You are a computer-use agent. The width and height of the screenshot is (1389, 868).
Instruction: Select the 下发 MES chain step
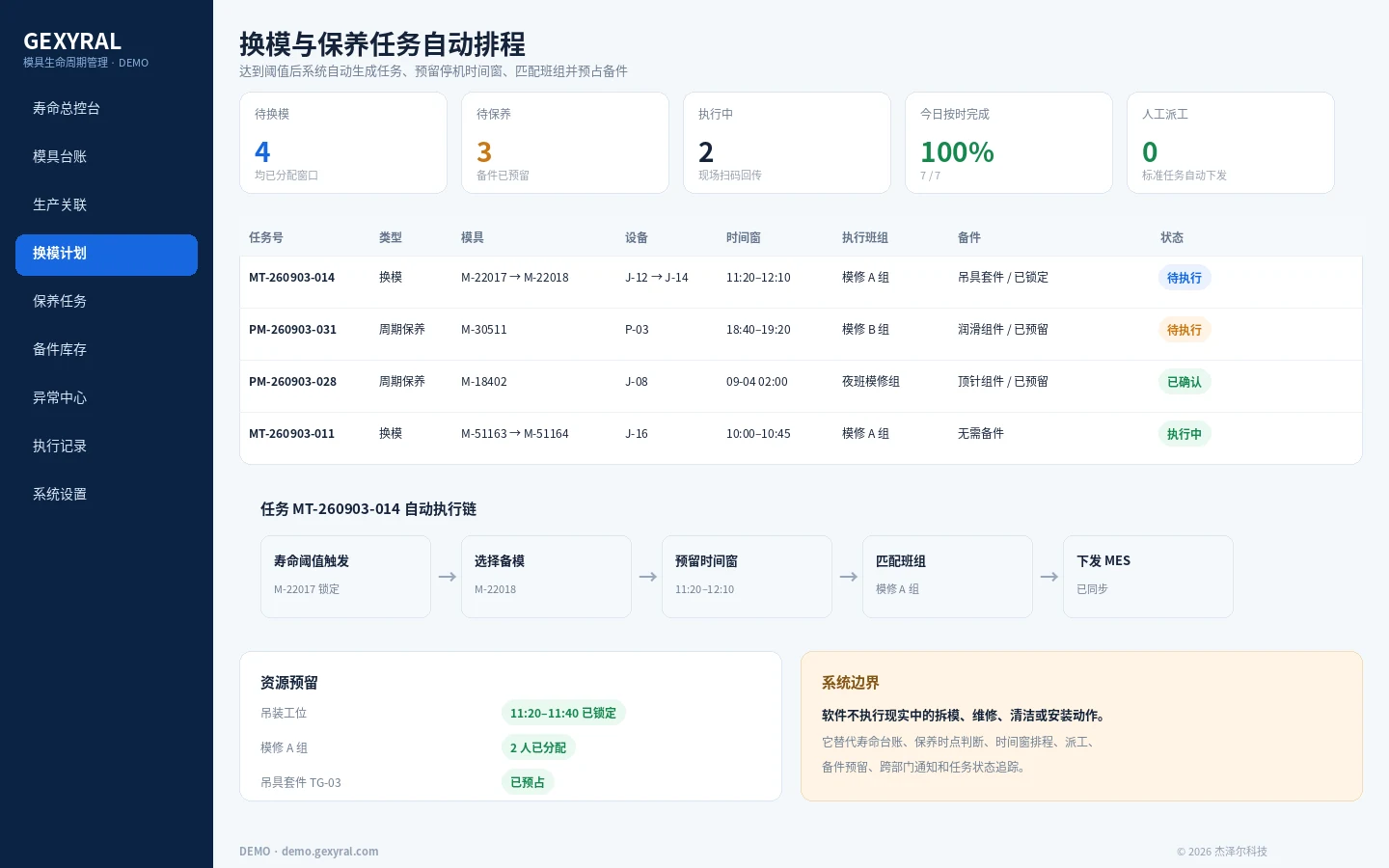click(1148, 577)
